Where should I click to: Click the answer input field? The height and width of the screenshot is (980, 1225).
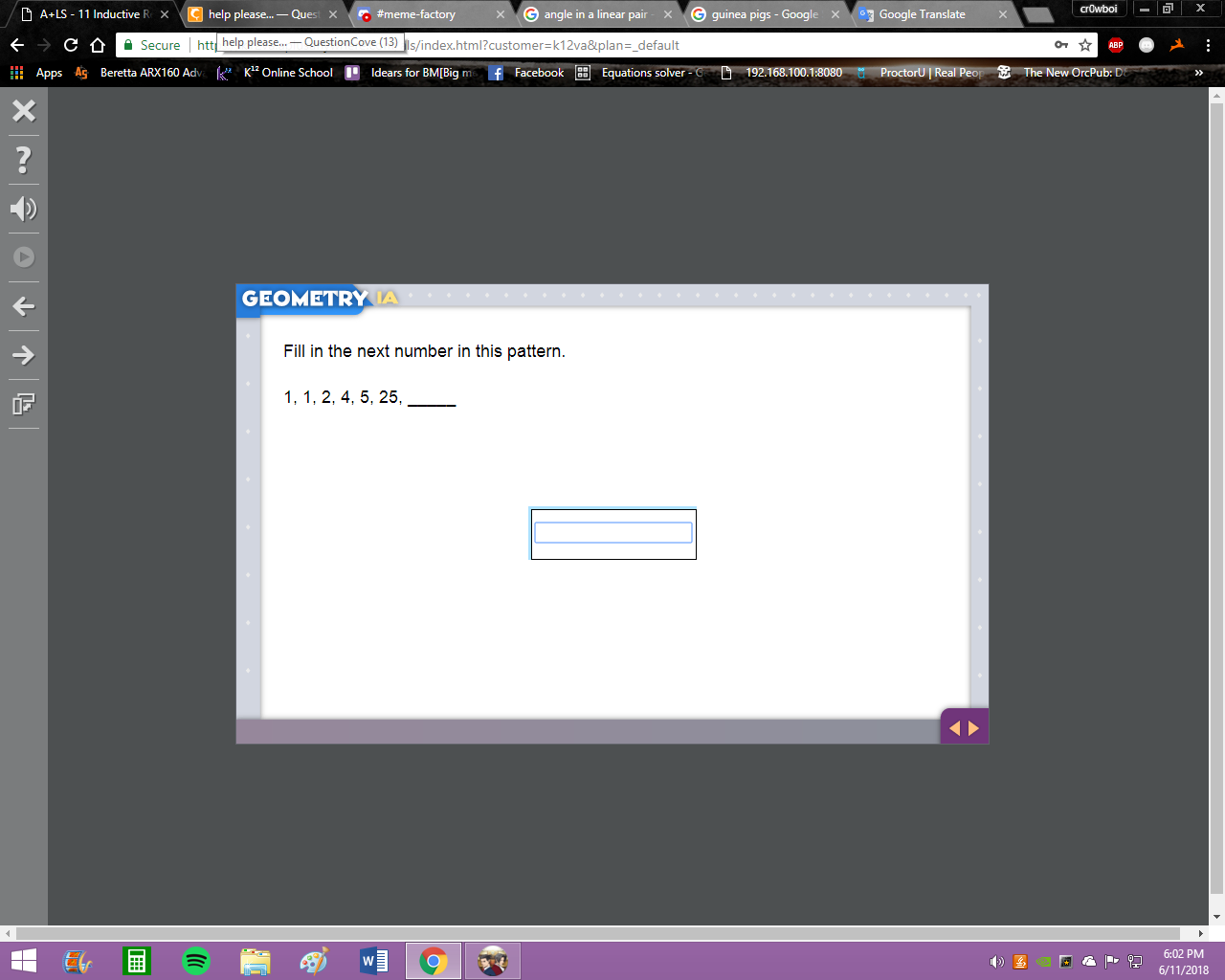(613, 533)
